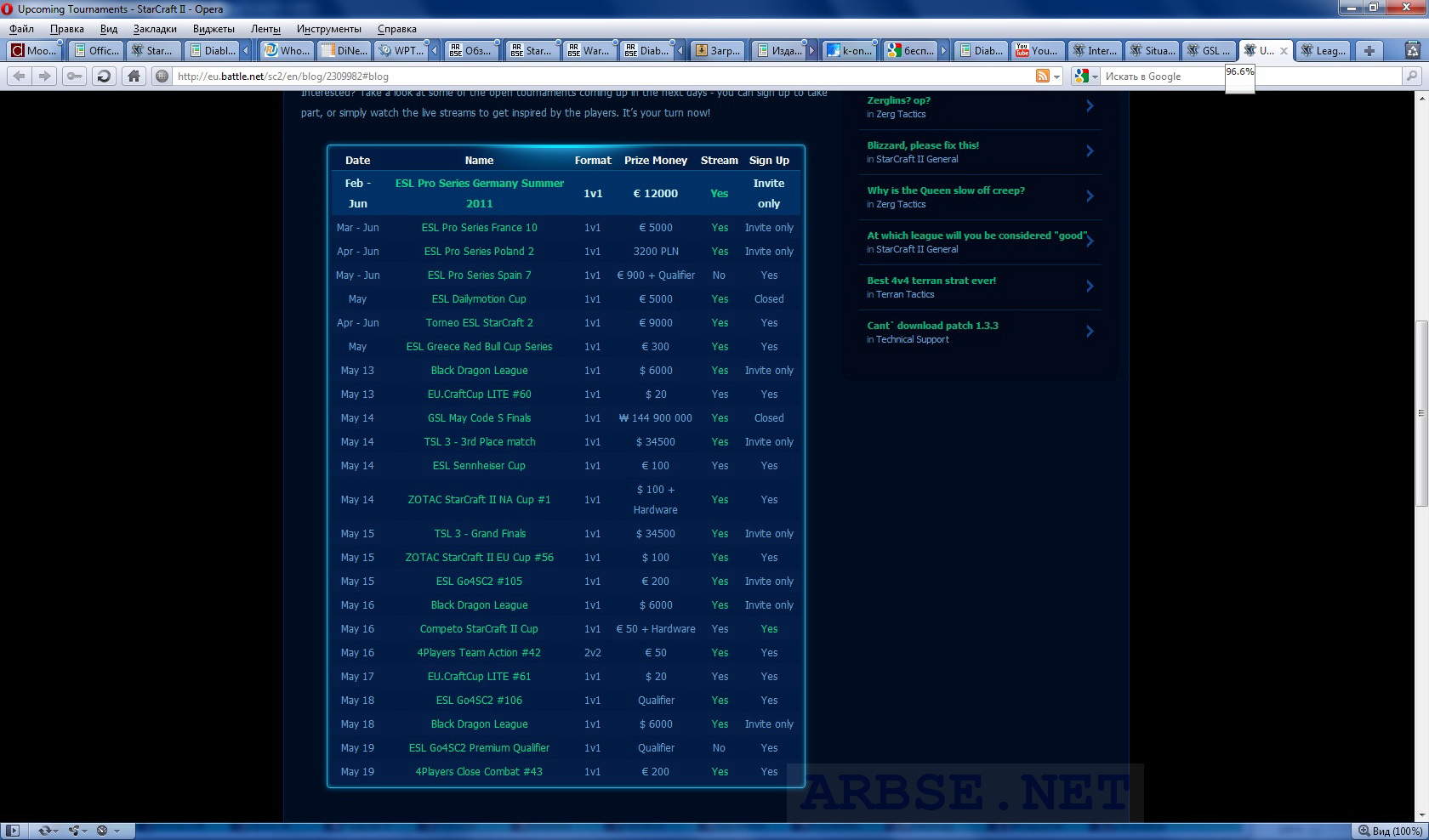Click 'Yes' stream cell for ESL Dailymotion Cup
1429x840 pixels.
pyautogui.click(x=720, y=299)
